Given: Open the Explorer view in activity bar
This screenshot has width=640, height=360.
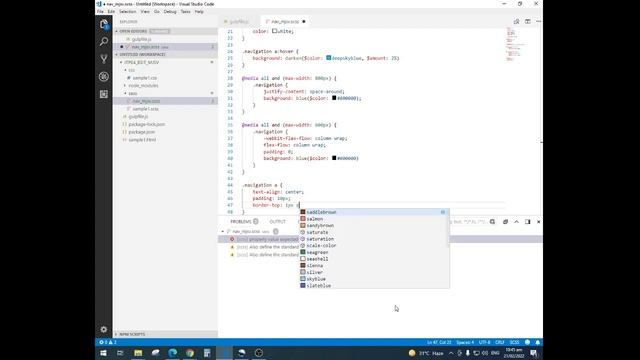Looking at the screenshot, I should 104,24.
